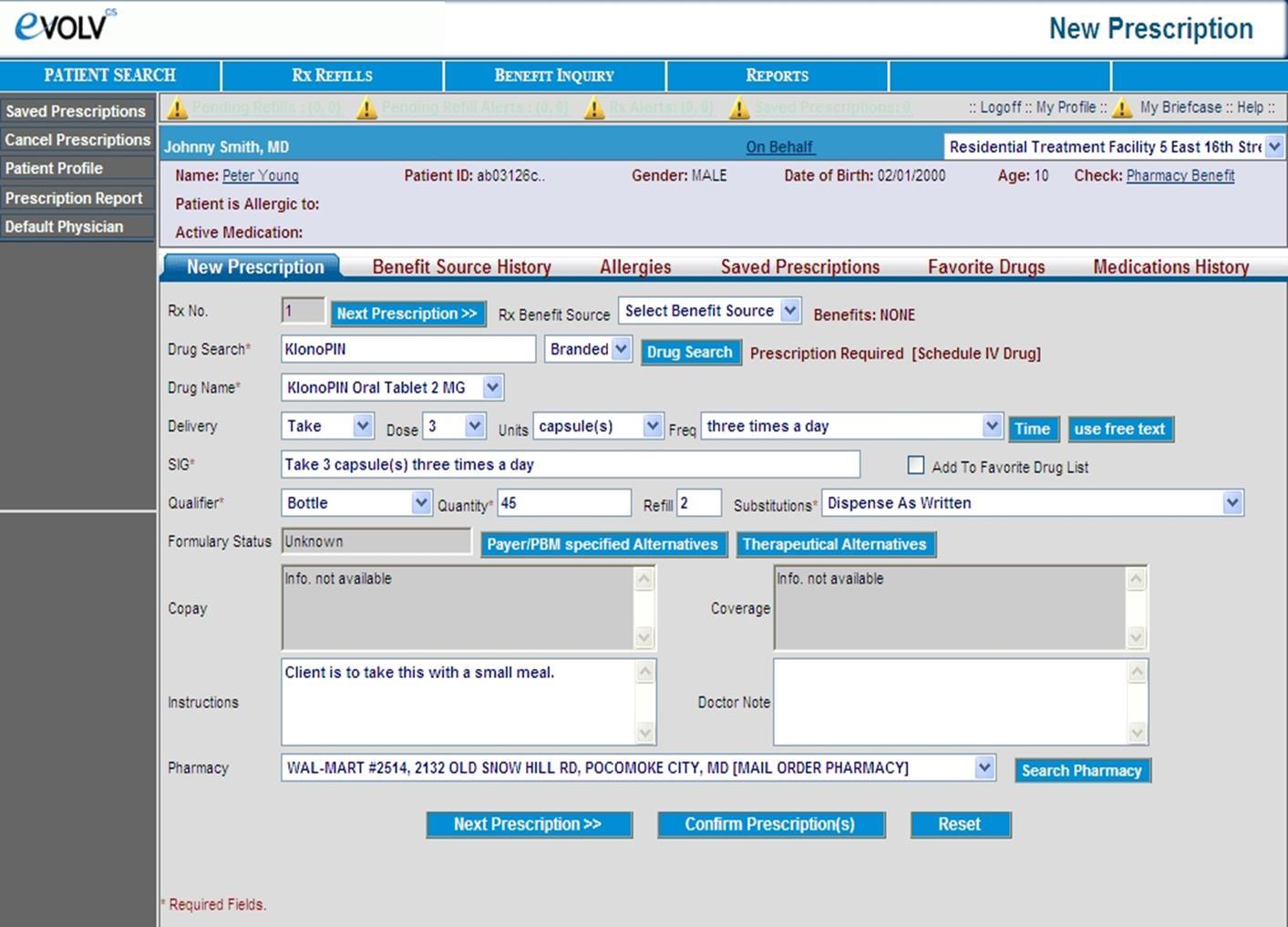The width and height of the screenshot is (1288, 927).
Task: Click the warning icon beside Rx Alerts
Action: coord(594,108)
